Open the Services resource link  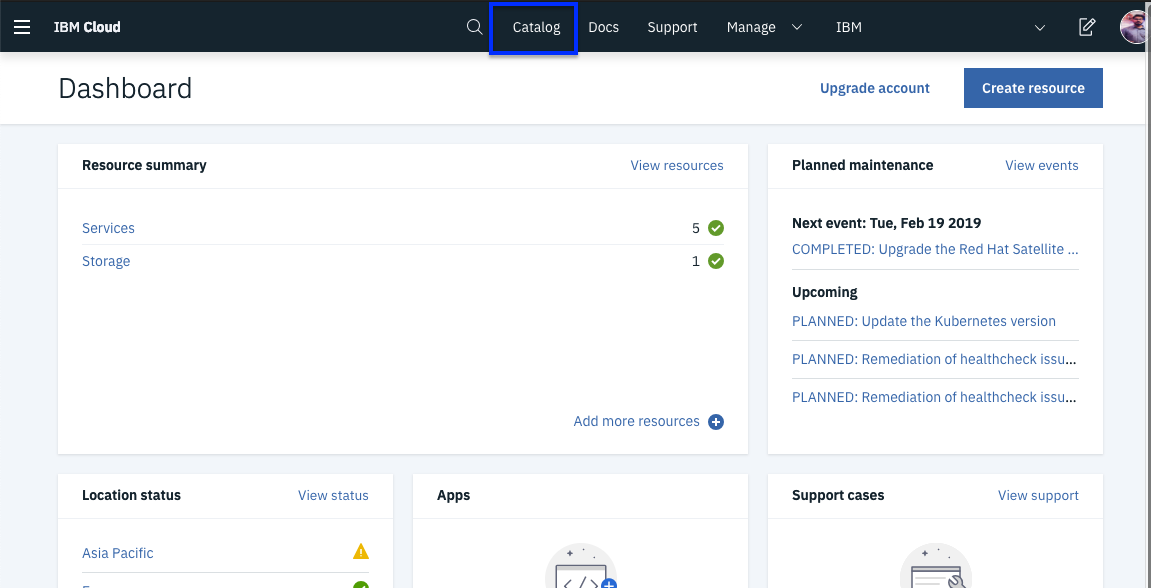coord(109,228)
